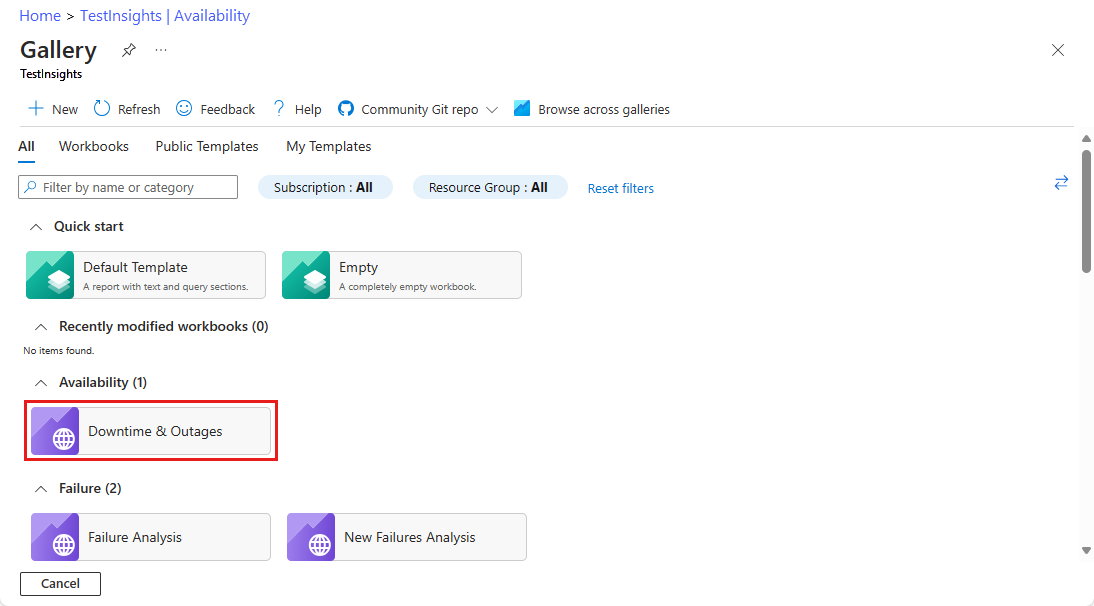Click the search magnifier icon in filter box

pos(30,187)
